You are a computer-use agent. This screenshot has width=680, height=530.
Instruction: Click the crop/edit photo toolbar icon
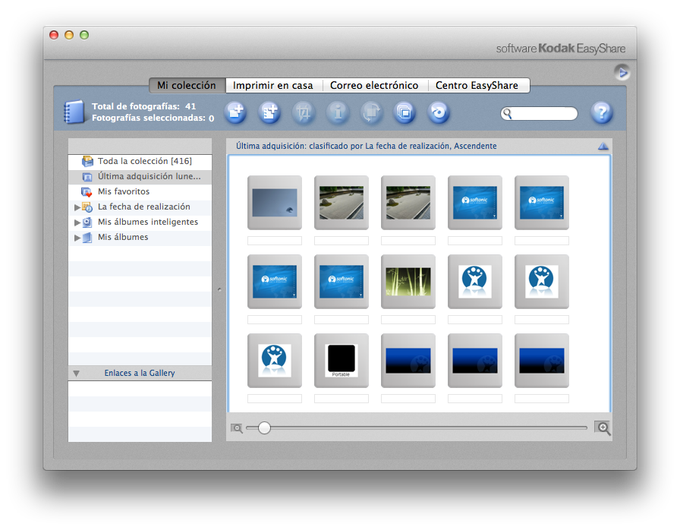pyautogui.click(x=303, y=113)
